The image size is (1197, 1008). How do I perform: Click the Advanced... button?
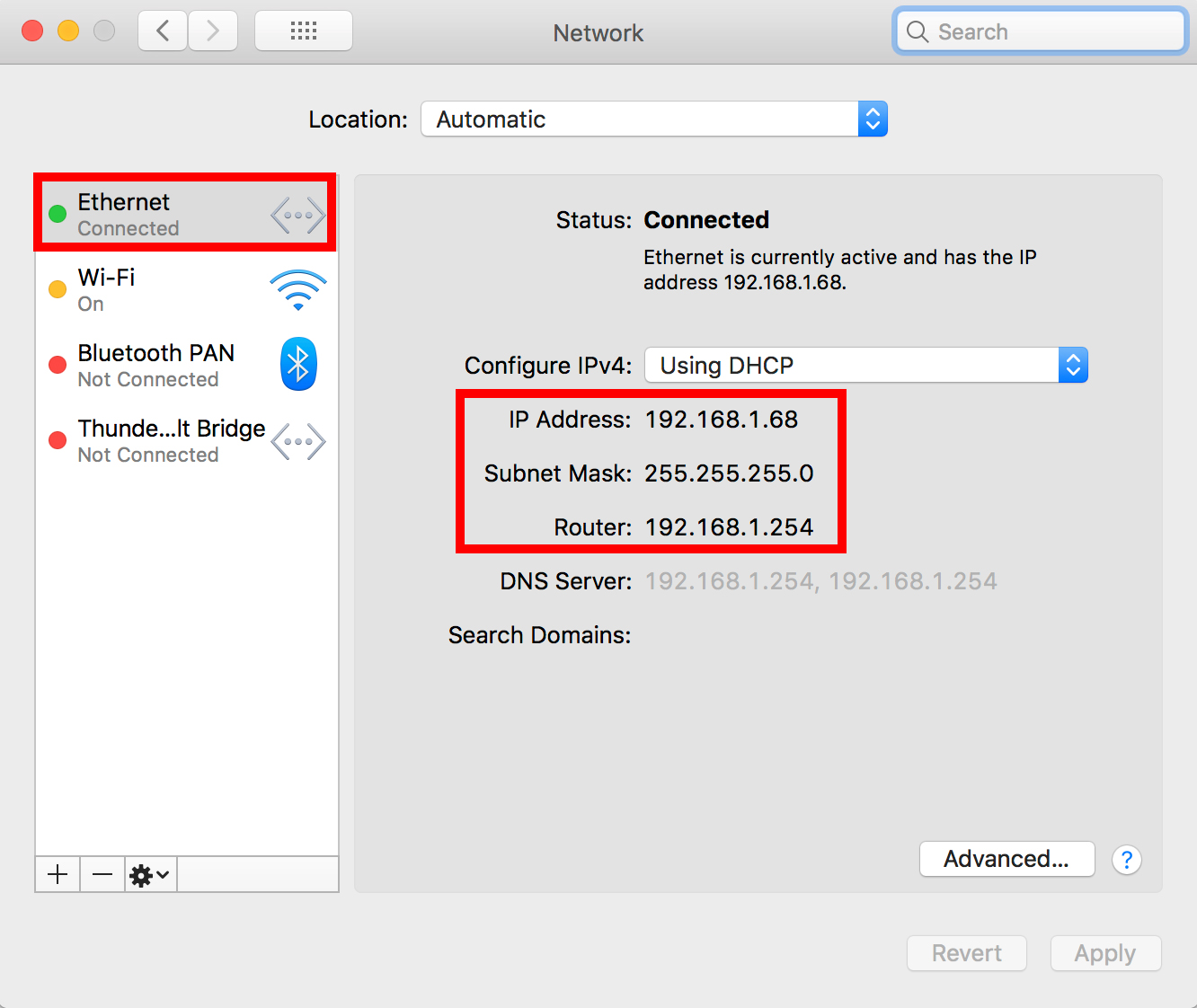(1006, 859)
